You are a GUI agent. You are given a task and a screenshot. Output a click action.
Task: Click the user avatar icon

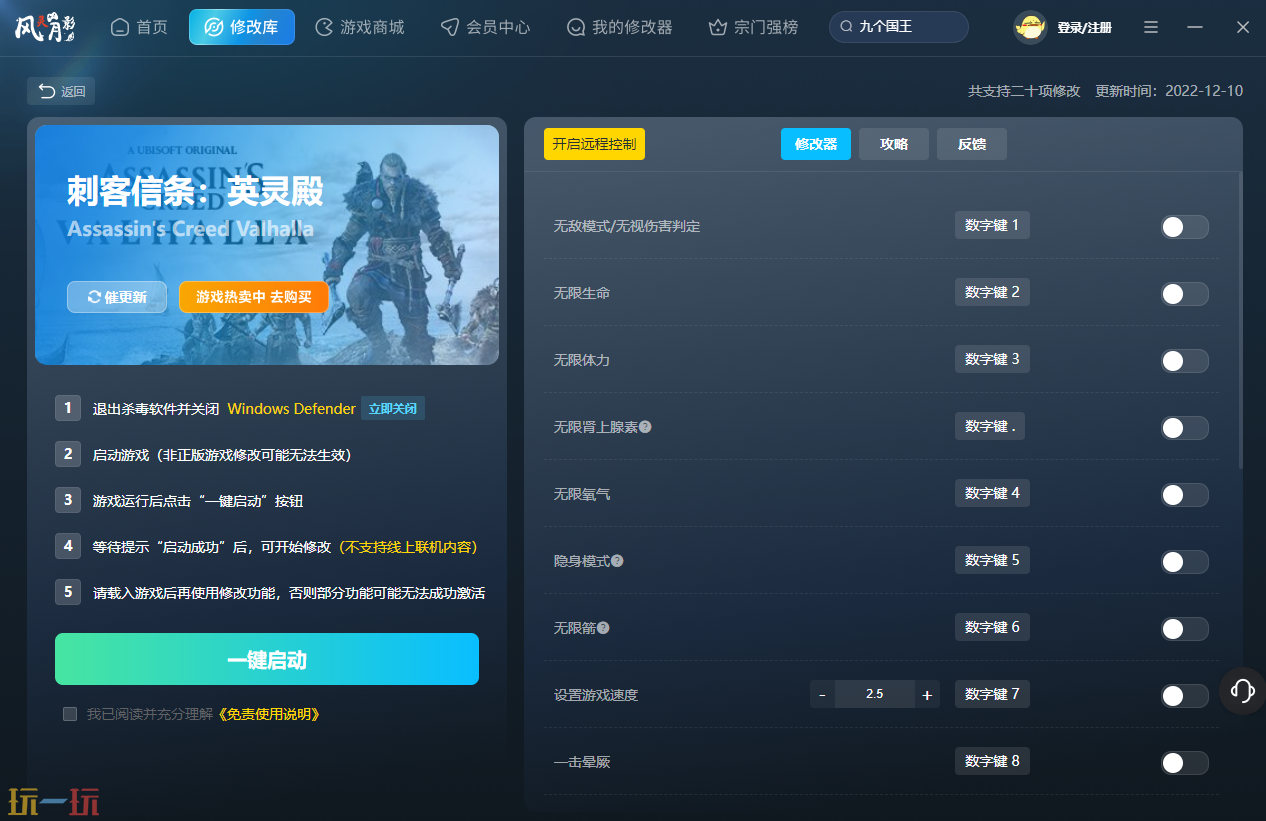[x=1030, y=27]
